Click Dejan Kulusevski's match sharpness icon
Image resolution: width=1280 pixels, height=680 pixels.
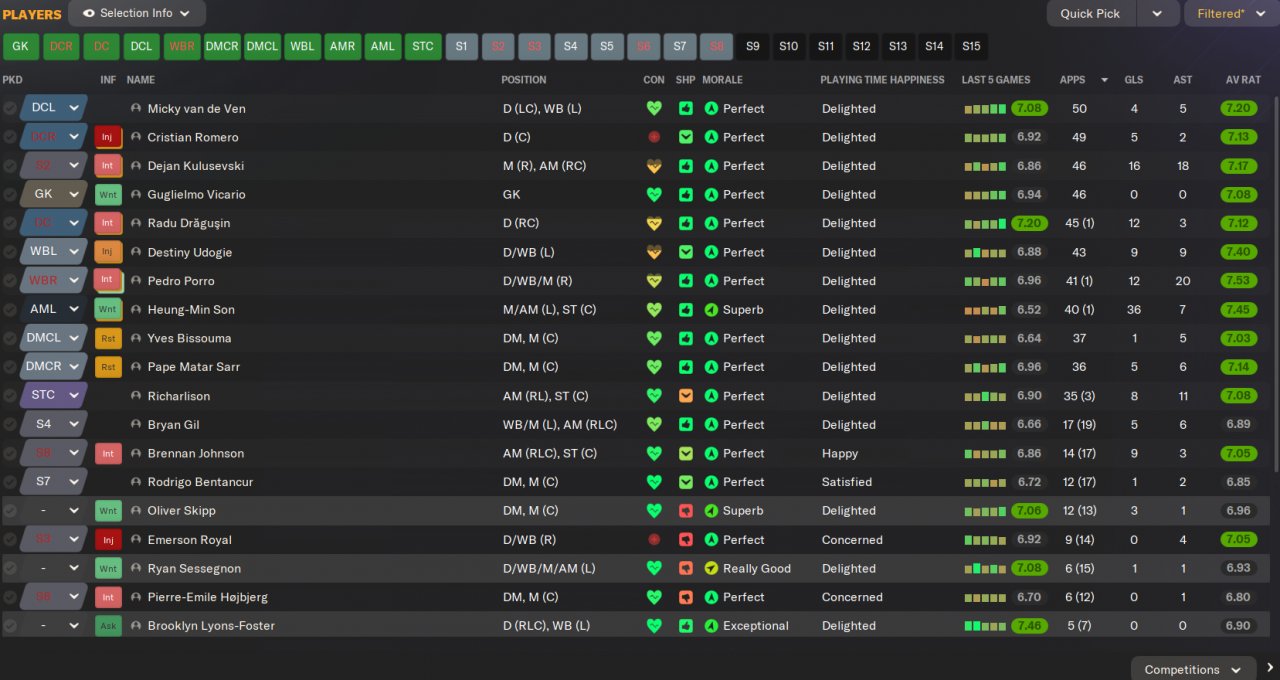(685, 166)
